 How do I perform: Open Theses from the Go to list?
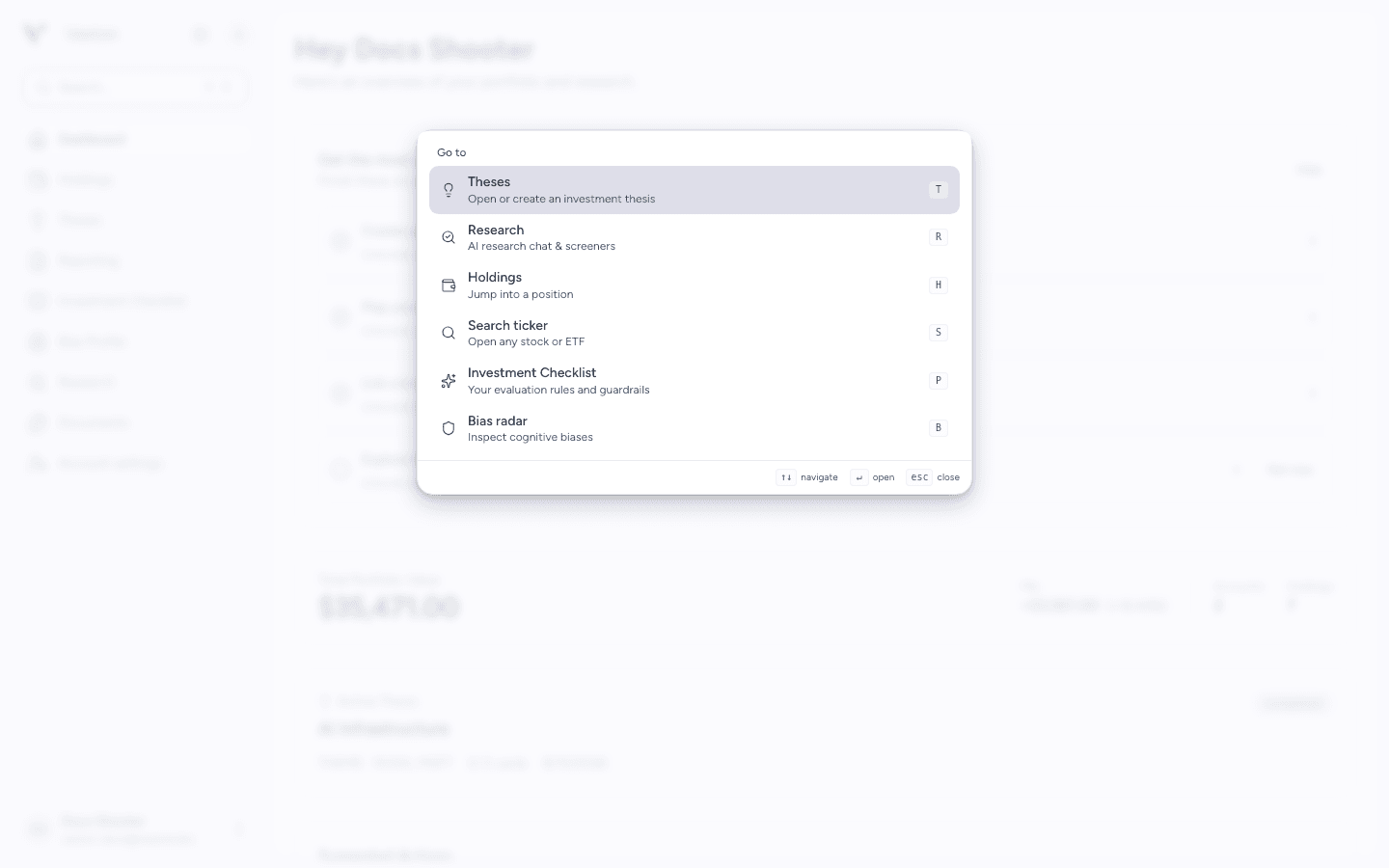(694, 190)
